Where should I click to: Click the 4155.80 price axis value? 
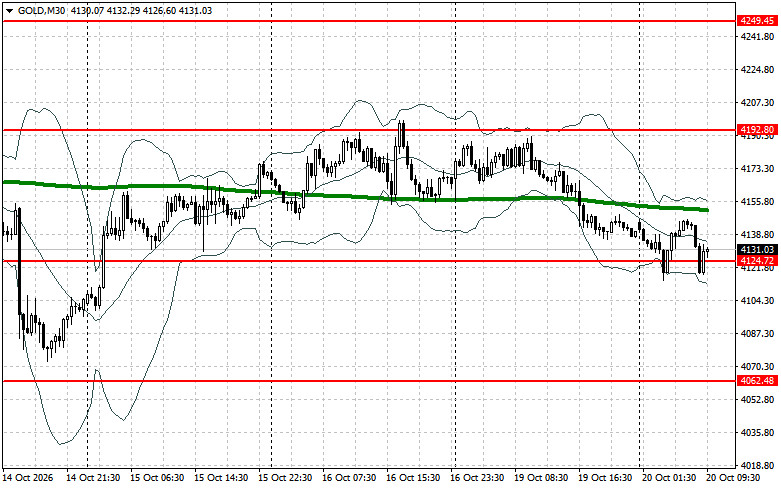[x=757, y=202]
